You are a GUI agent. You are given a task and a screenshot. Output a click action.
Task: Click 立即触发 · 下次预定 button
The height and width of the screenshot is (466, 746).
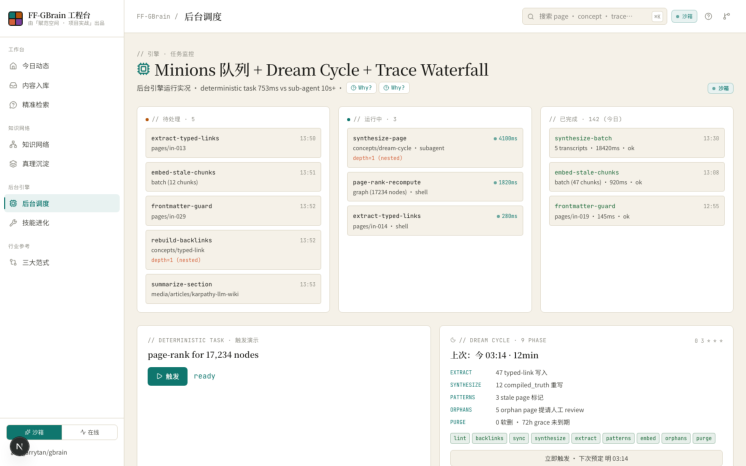(586, 458)
